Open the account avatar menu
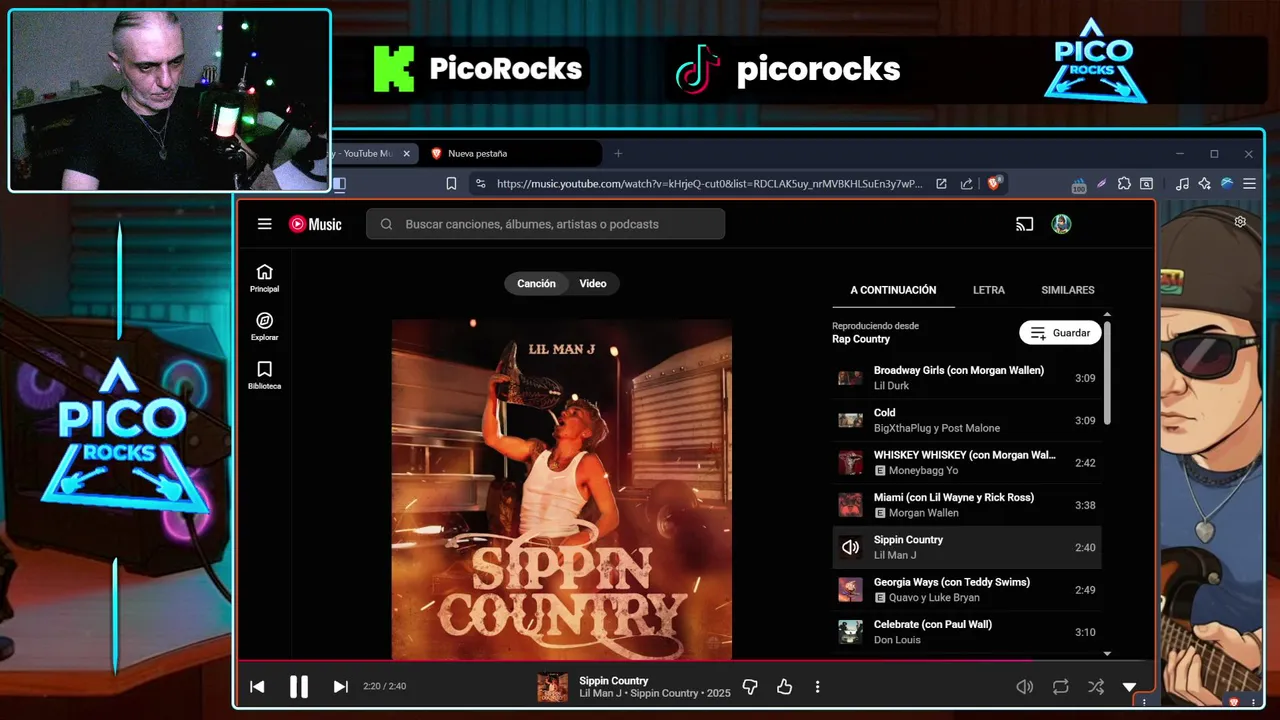 pyautogui.click(x=1061, y=224)
